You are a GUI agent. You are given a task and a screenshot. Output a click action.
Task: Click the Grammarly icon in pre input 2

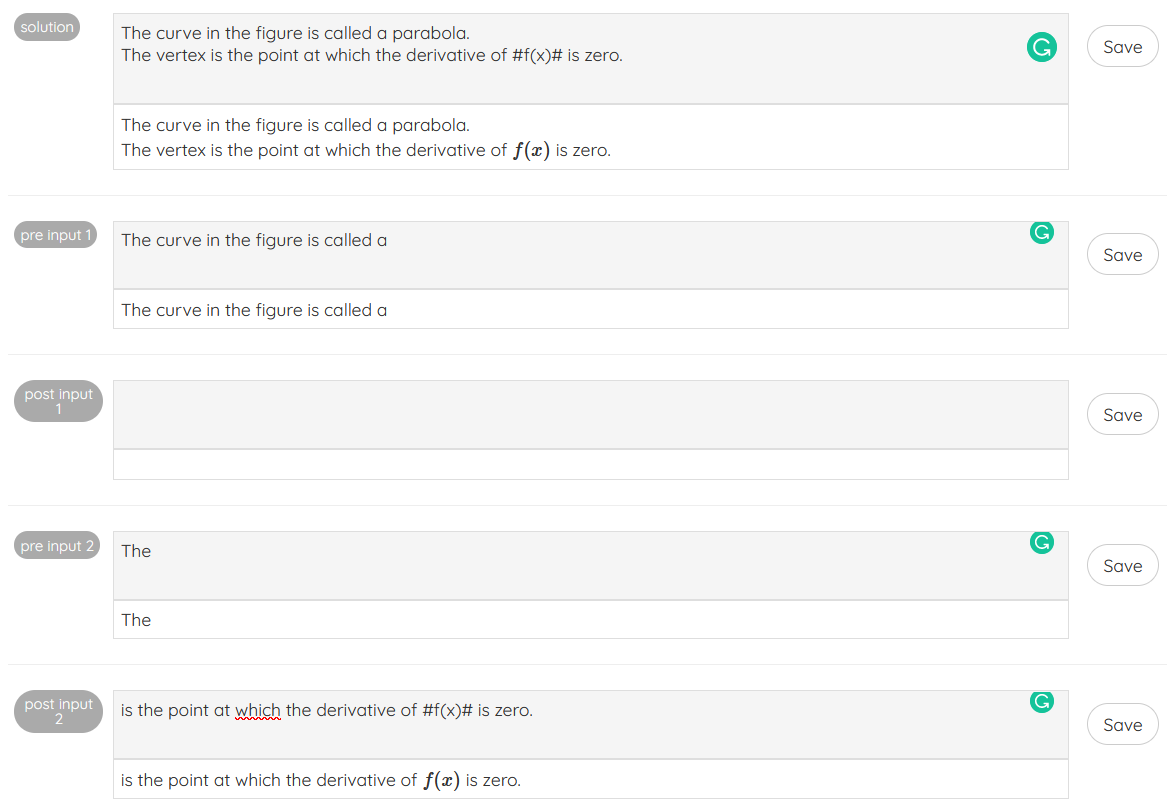pyautogui.click(x=1041, y=542)
